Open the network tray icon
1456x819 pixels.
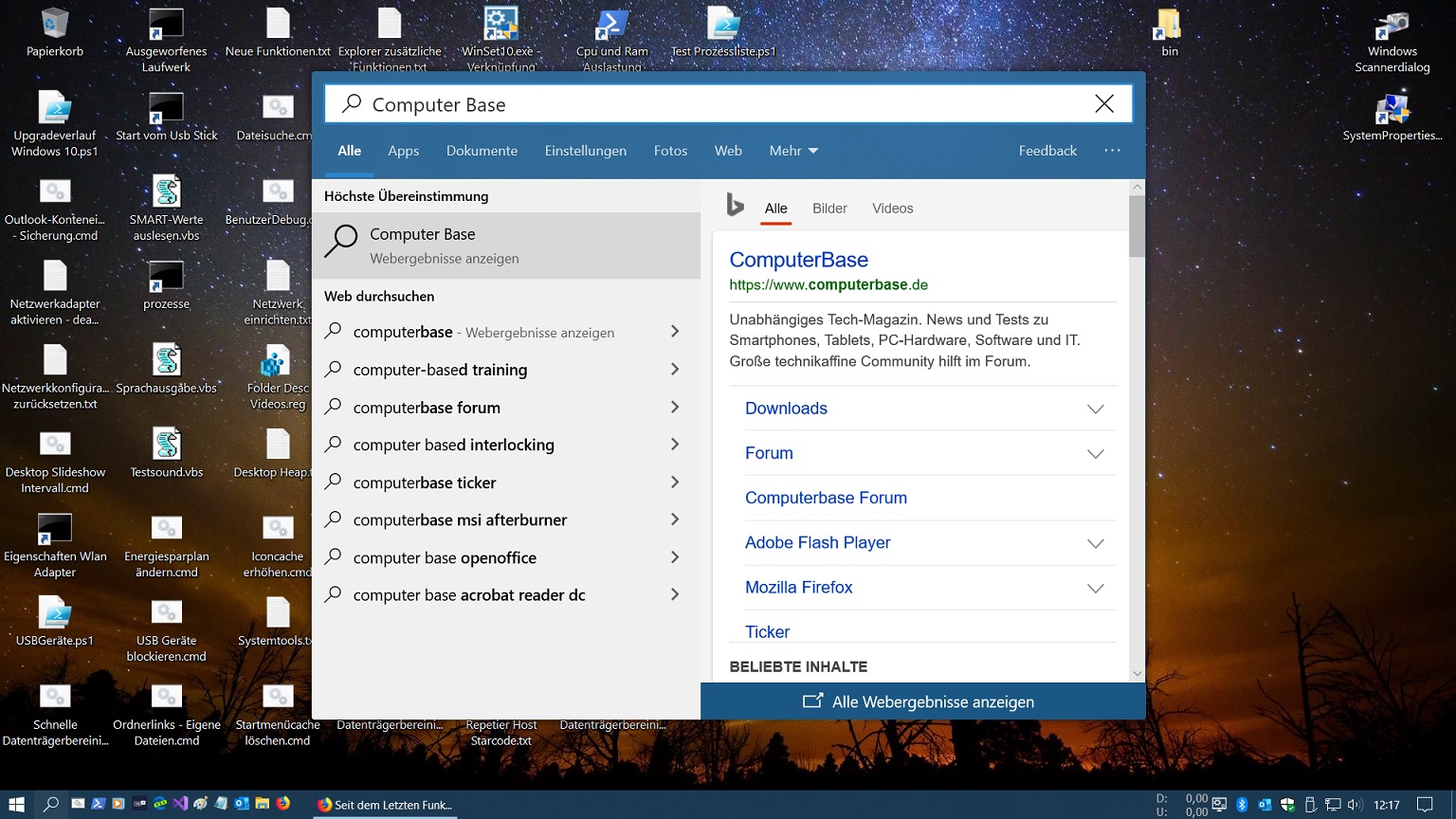[1333, 805]
